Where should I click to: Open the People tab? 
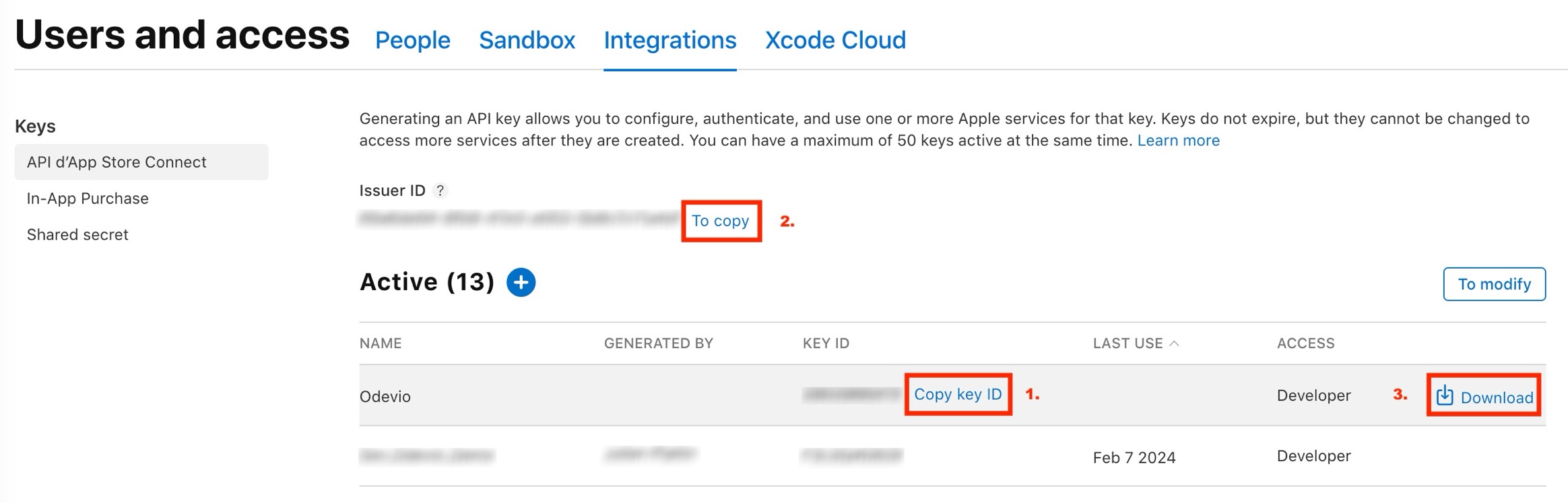[412, 40]
